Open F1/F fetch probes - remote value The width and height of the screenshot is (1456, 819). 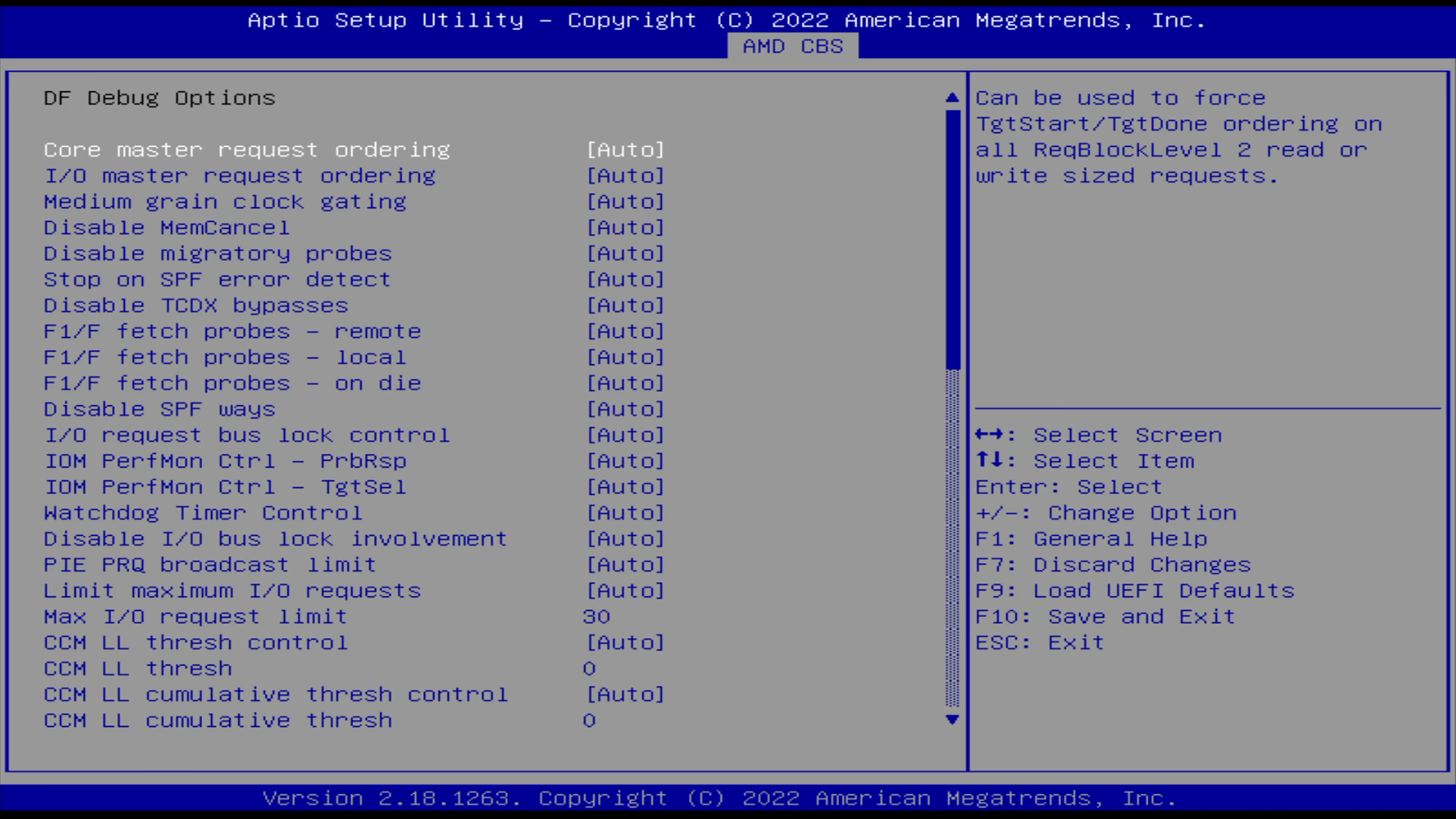tap(626, 332)
